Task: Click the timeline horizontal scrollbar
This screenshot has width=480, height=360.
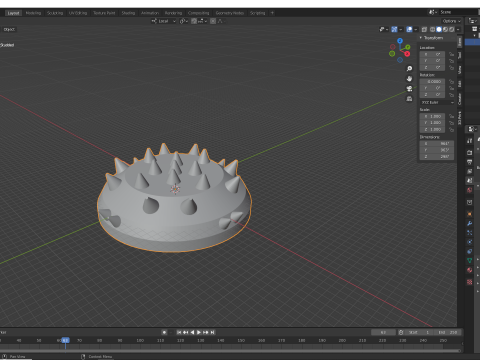Action: (x=230, y=350)
